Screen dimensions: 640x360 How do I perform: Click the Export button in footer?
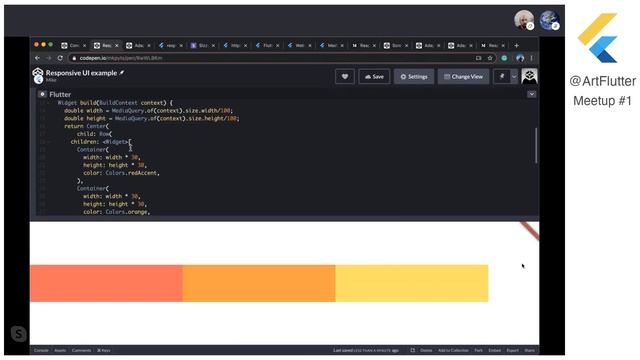pyautogui.click(x=513, y=350)
